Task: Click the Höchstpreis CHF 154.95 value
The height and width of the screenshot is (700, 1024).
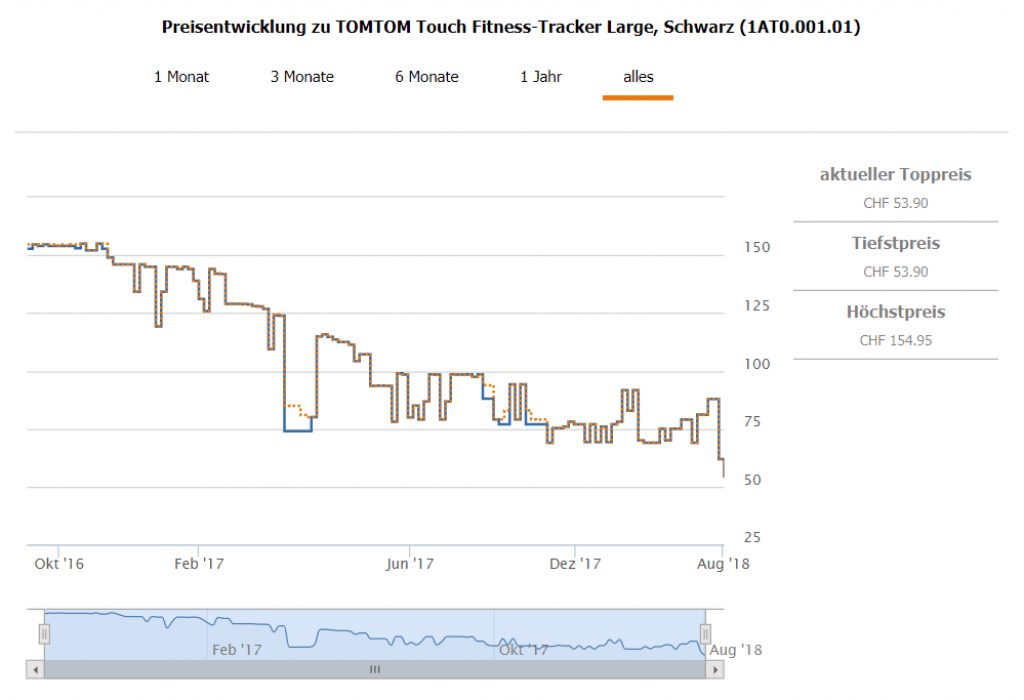Action: click(895, 340)
